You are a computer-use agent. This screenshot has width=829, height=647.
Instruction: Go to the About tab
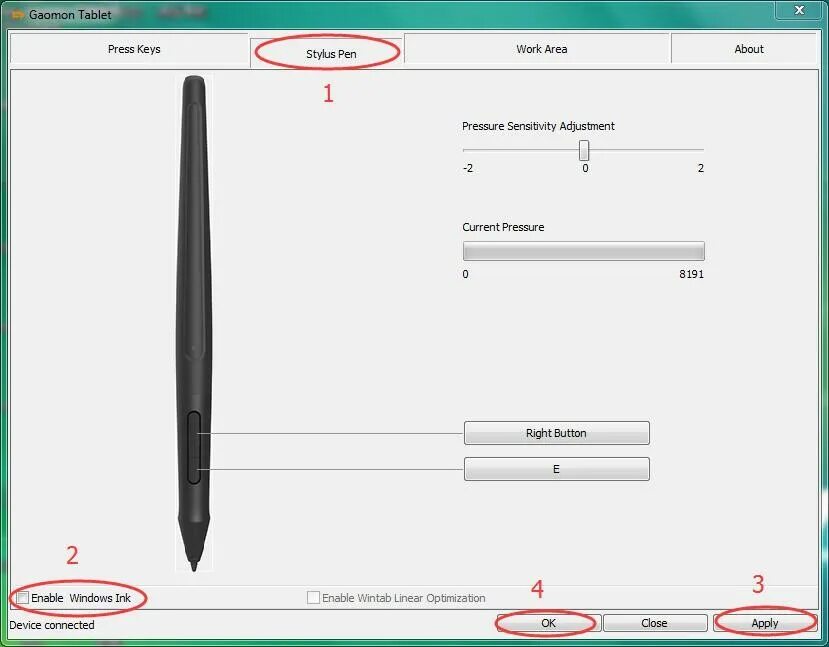[x=744, y=49]
